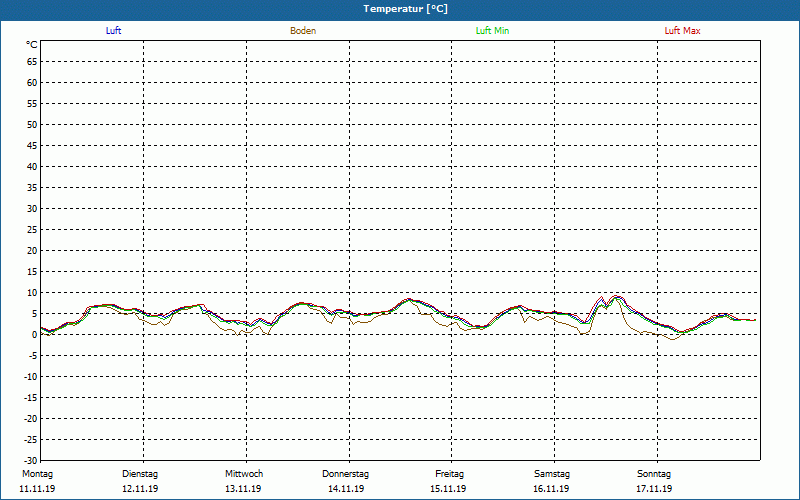Viewport: 800px width, 500px height.
Task: Click the -15 axis value
Action: pyautogui.click(x=31, y=397)
